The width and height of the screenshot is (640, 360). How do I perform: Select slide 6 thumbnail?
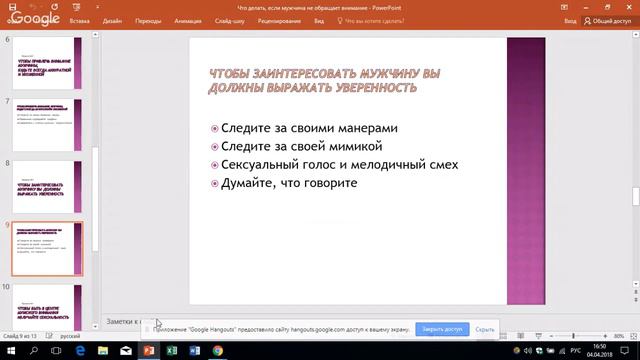click(x=47, y=63)
